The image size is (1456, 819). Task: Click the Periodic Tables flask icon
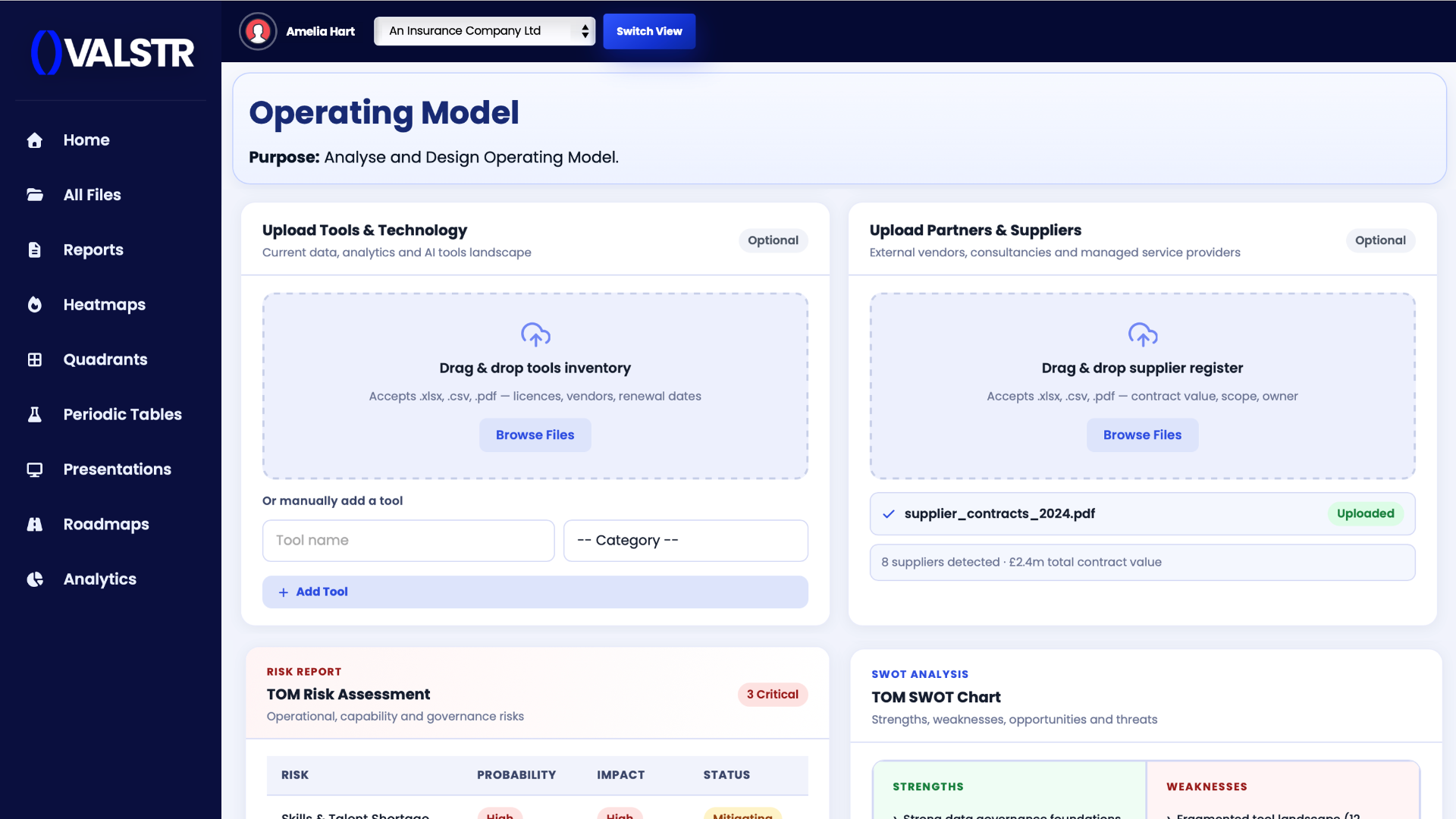pyautogui.click(x=35, y=414)
